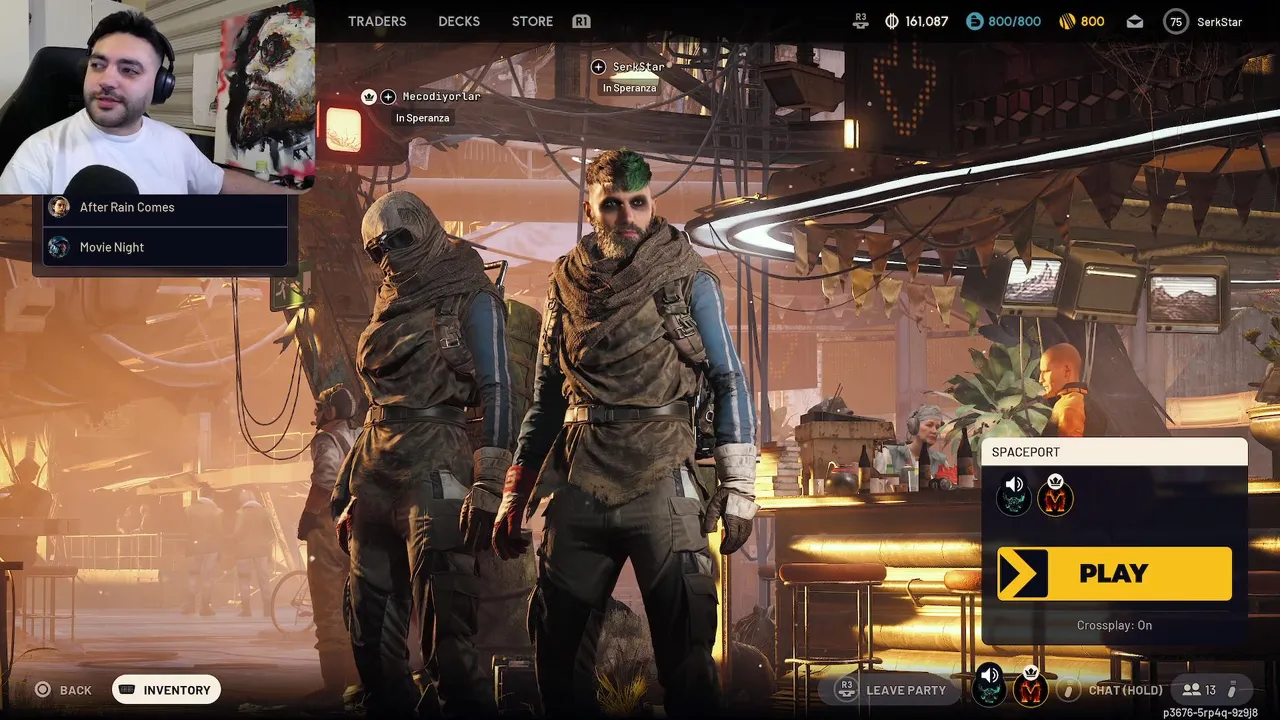Viewport: 1280px width, 720px height.
Task: Open the Movie Night quest
Action: click(165, 247)
